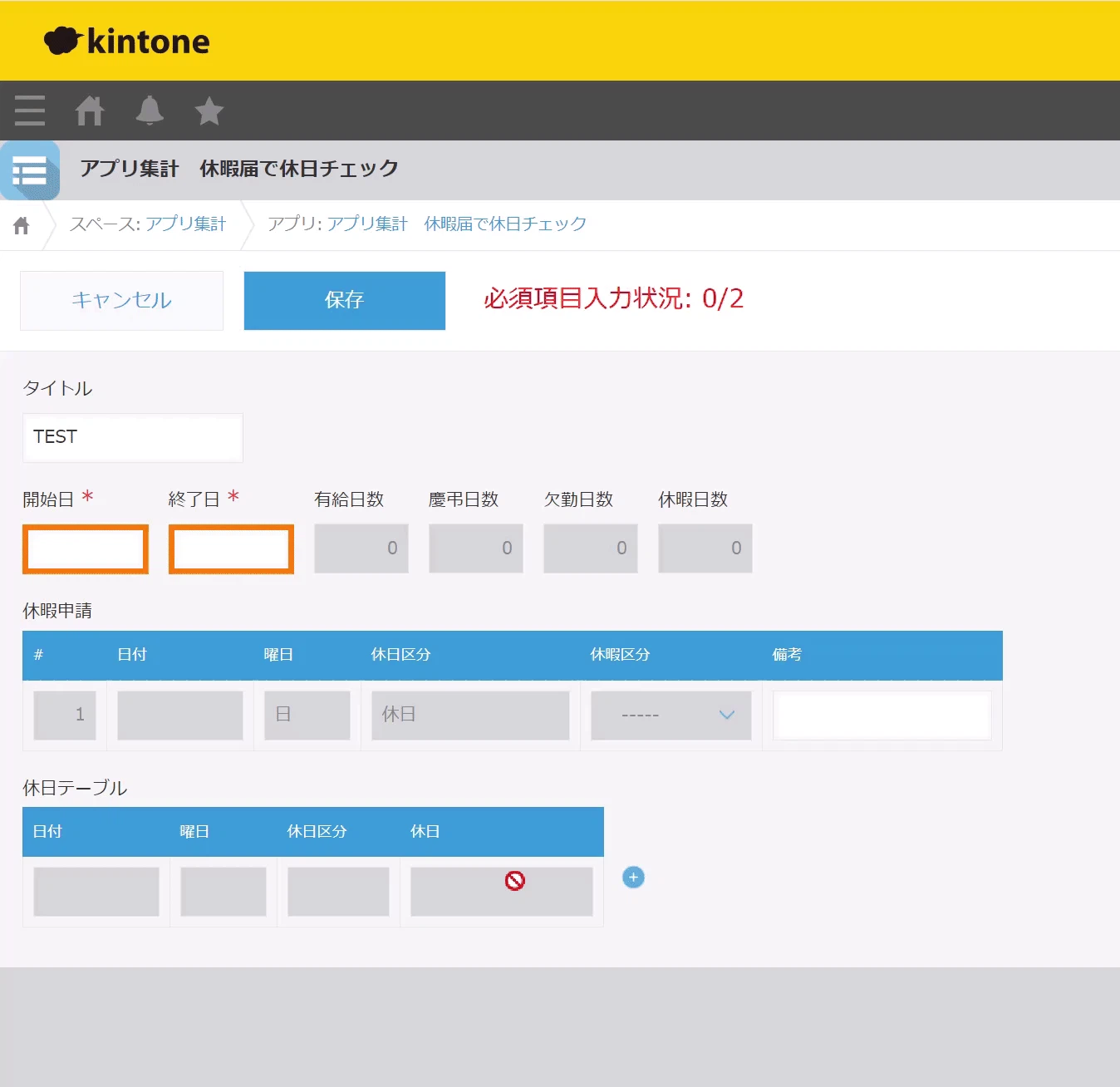Click the 必須項目入力状況: 0/2 status text
Viewport: 1120px width, 1087px height.
pyautogui.click(x=614, y=298)
